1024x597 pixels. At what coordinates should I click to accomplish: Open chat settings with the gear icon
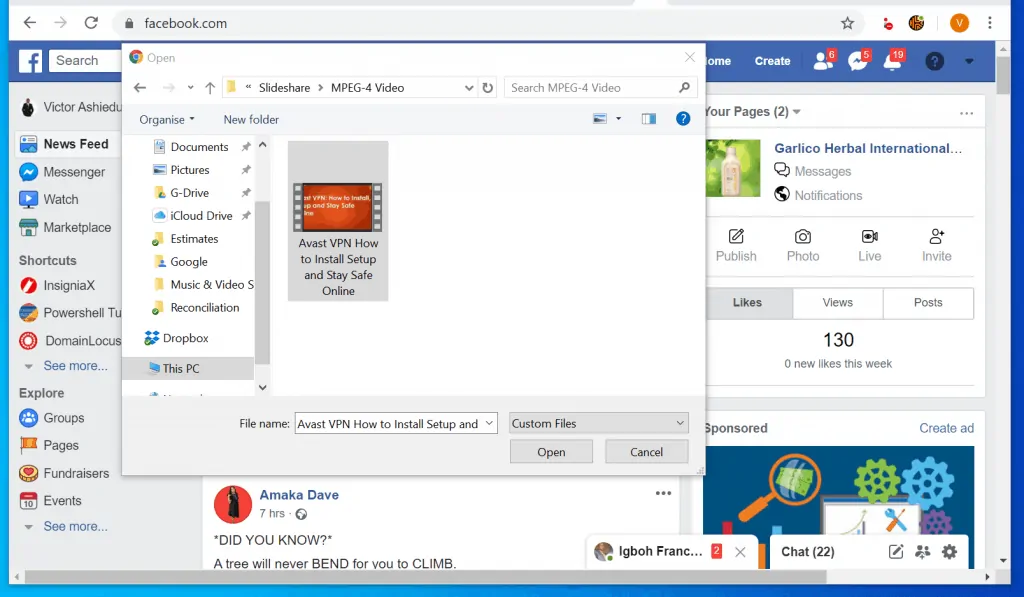click(x=948, y=551)
